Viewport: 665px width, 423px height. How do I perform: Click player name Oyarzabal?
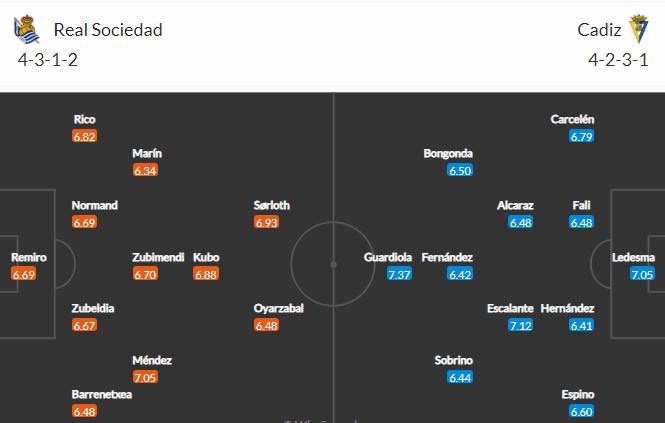click(278, 308)
